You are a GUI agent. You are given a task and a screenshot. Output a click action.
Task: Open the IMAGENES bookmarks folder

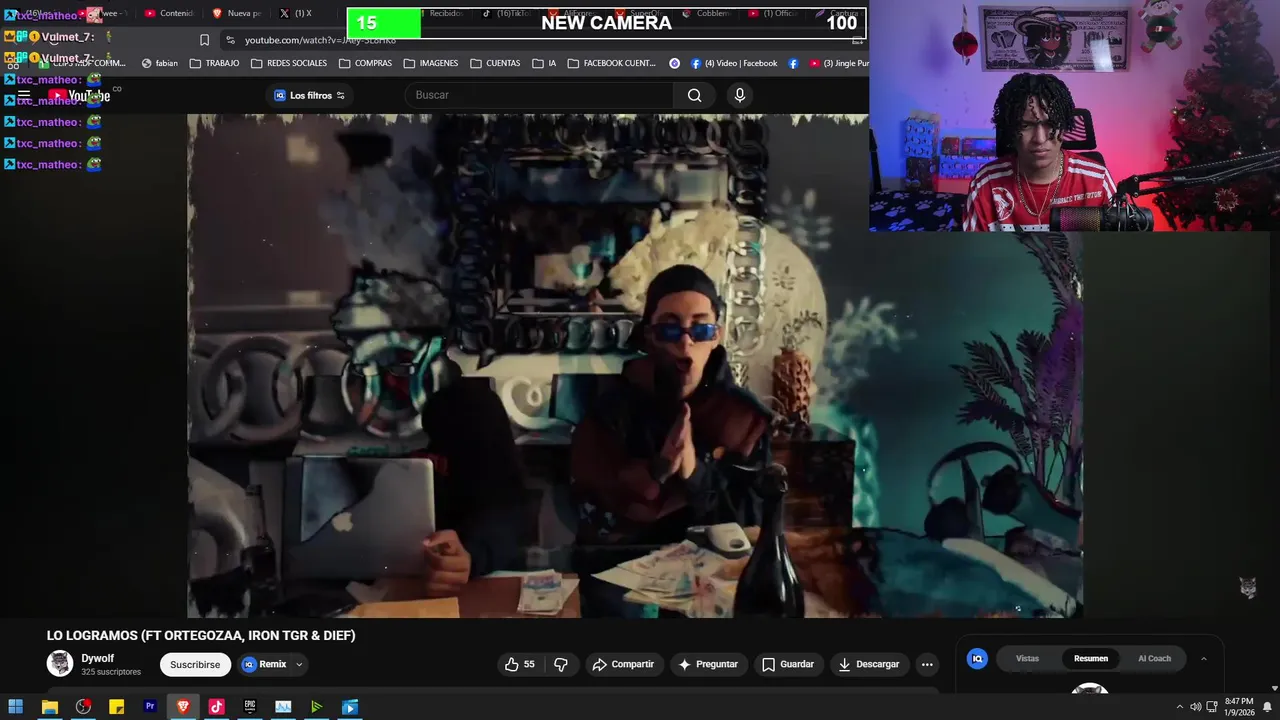[x=431, y=63]
